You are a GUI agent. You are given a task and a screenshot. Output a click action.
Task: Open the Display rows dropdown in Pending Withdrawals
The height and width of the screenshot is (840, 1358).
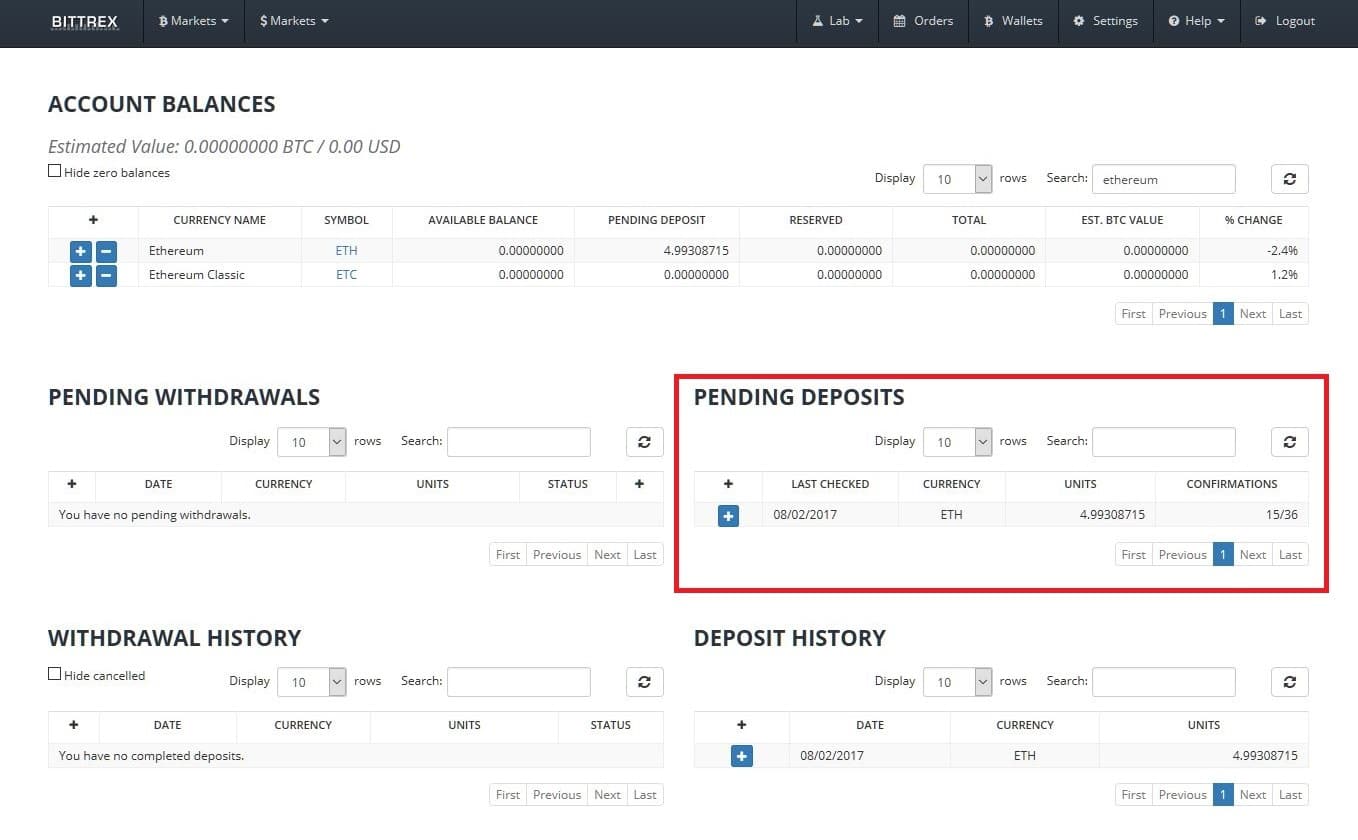coord(311,441)
